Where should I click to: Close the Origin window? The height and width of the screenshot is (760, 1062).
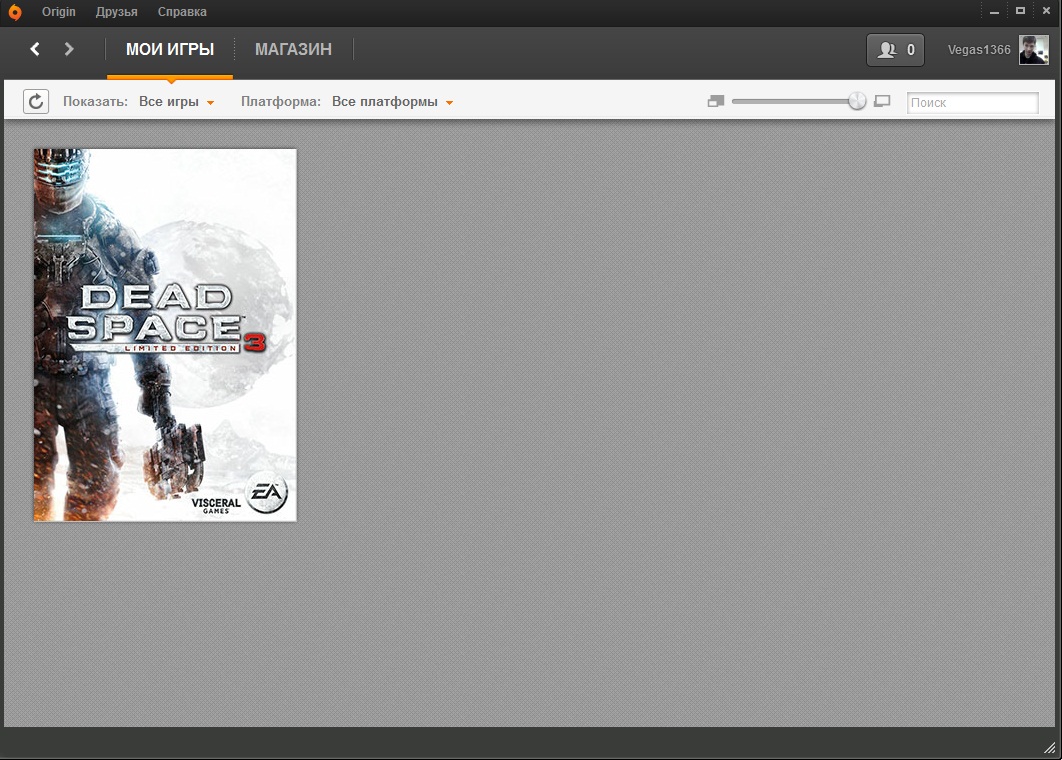pos(1046,11)
